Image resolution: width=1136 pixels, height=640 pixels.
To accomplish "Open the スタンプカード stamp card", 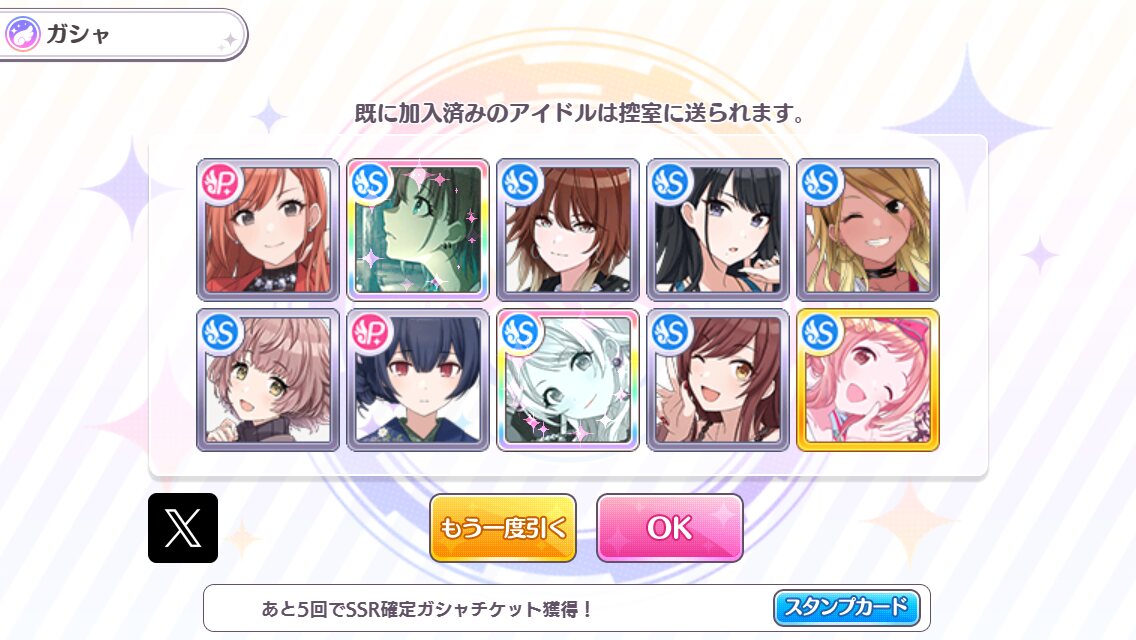I will pos(846,607).
